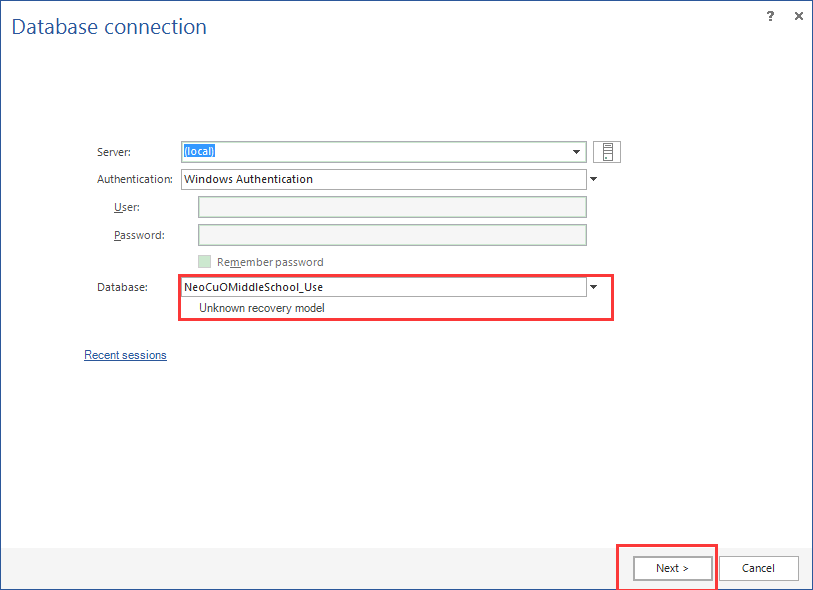The image size is (813, 590).
Task: Focus the Password input field
Action: [390, 234]
